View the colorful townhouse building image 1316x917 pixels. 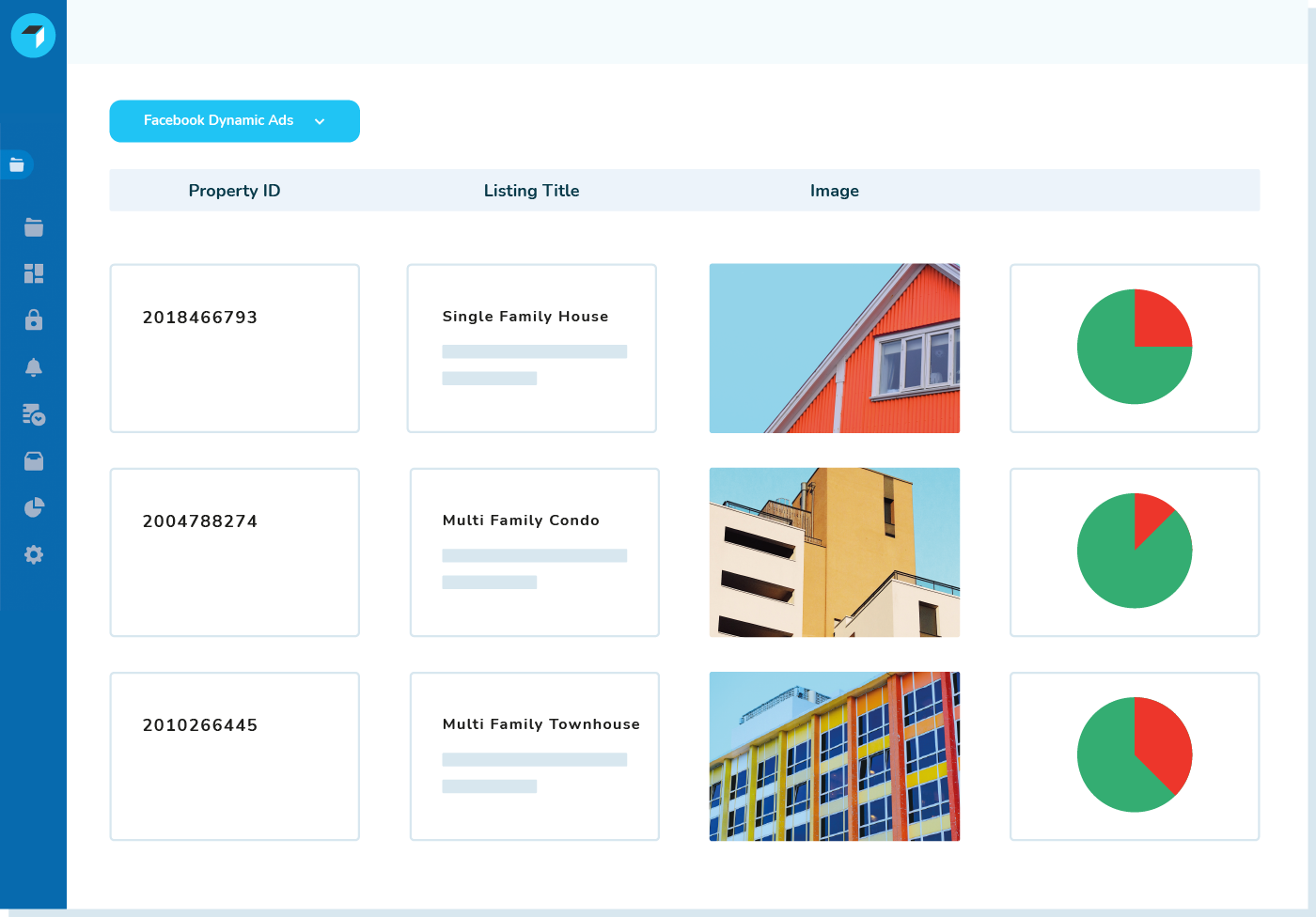pos(835,756)
